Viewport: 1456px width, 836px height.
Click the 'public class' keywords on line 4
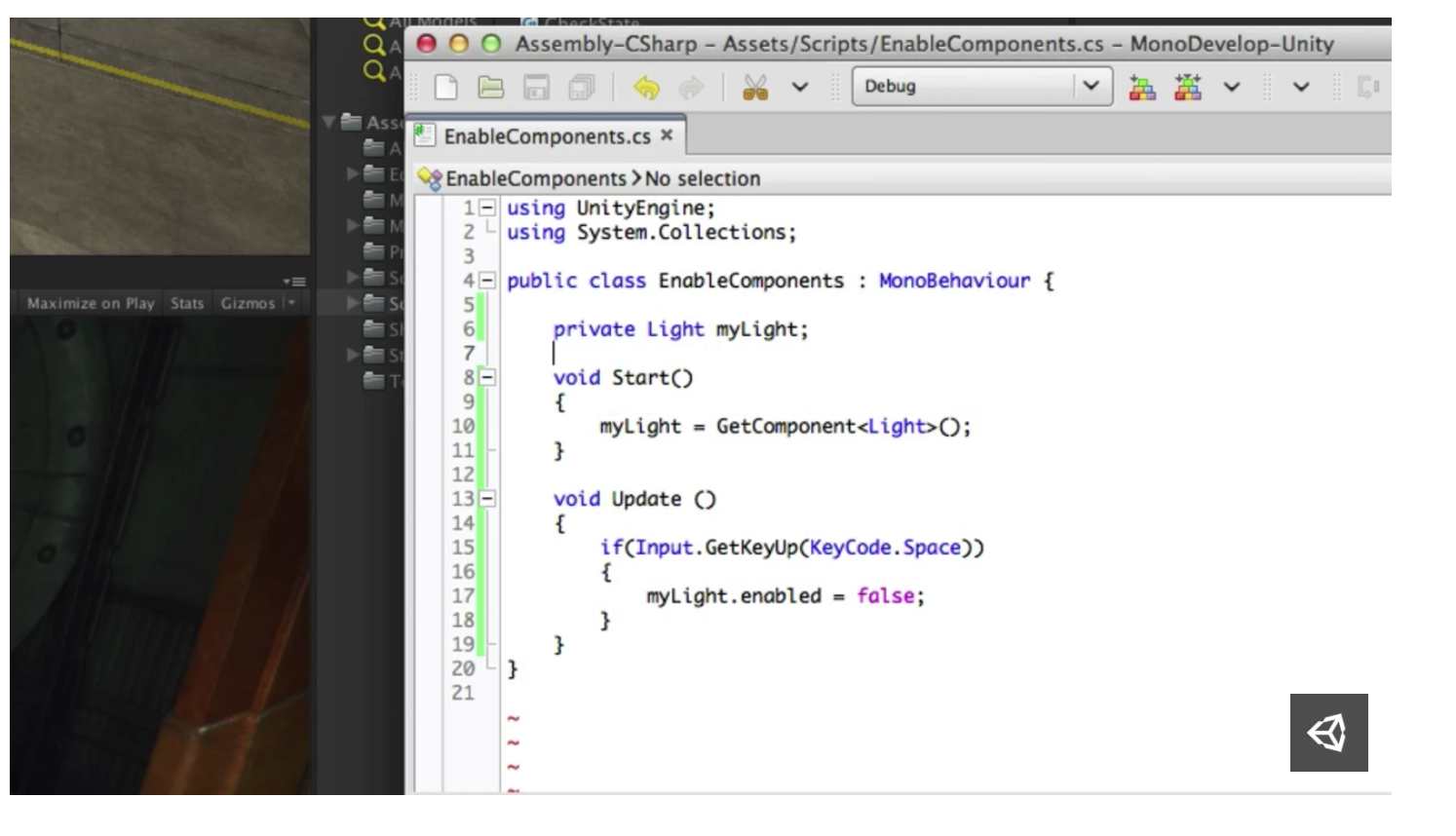[576, 281]
